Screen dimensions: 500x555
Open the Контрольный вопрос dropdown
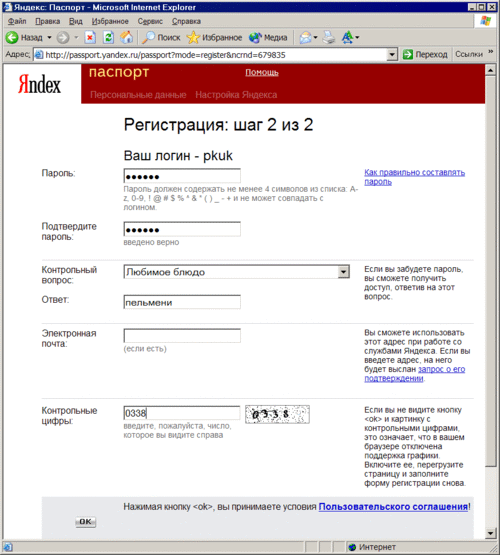coord(236,272)
